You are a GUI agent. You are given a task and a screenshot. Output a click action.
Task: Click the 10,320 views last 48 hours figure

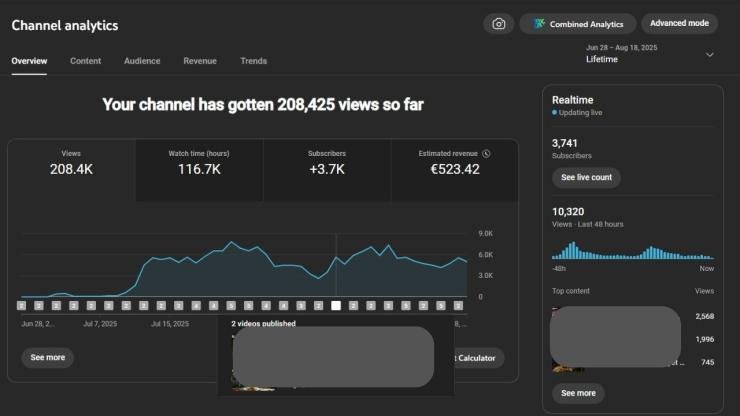pos(568,212)
